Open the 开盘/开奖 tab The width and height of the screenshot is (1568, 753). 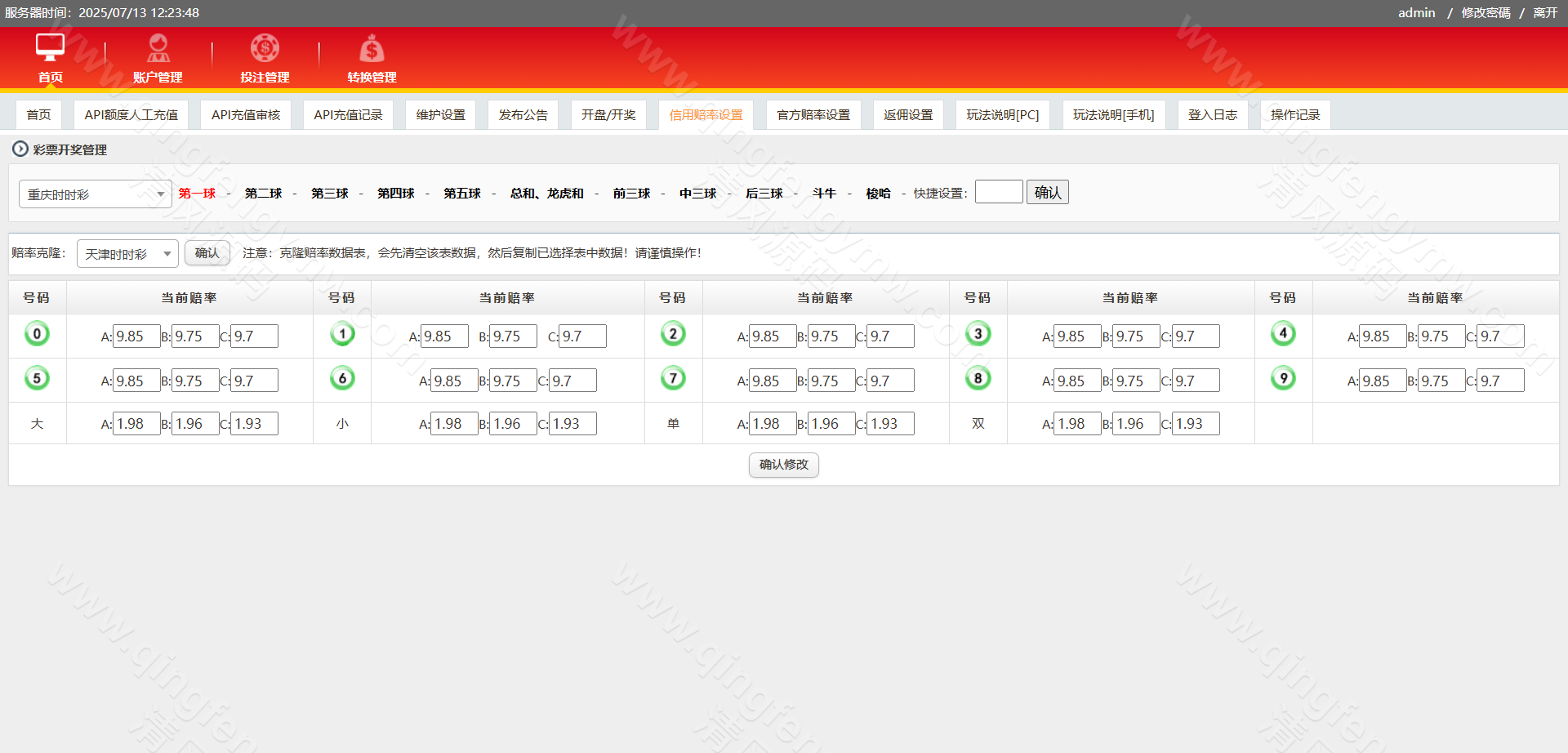608,115
